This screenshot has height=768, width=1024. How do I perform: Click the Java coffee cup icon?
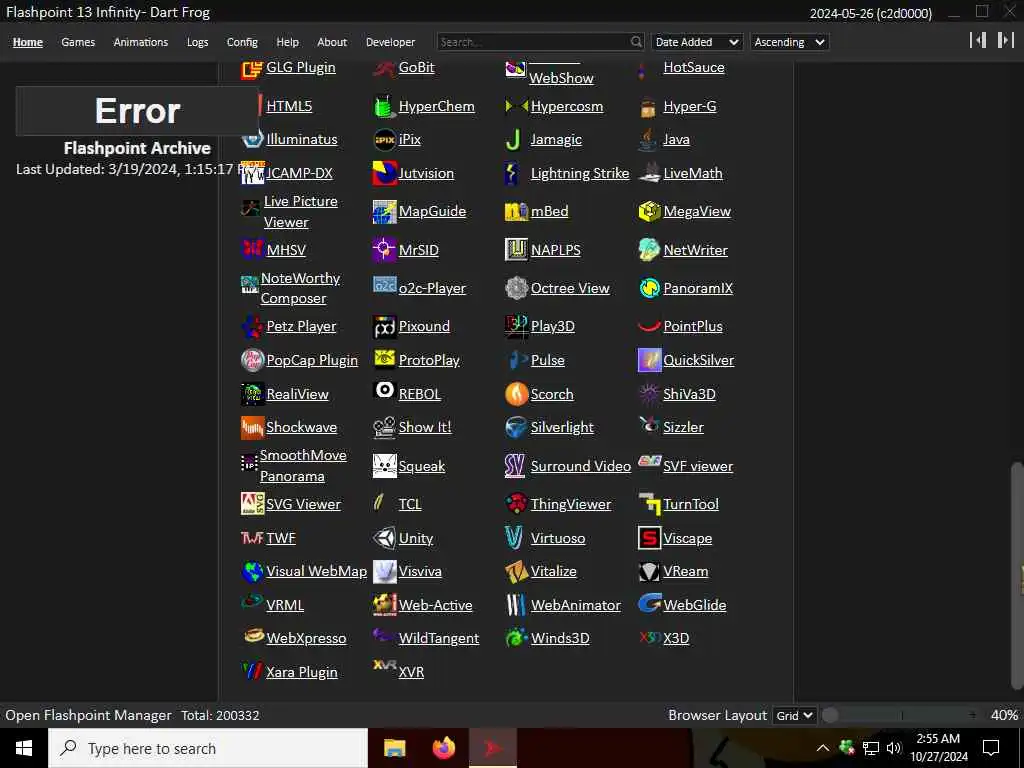[648, 140]
